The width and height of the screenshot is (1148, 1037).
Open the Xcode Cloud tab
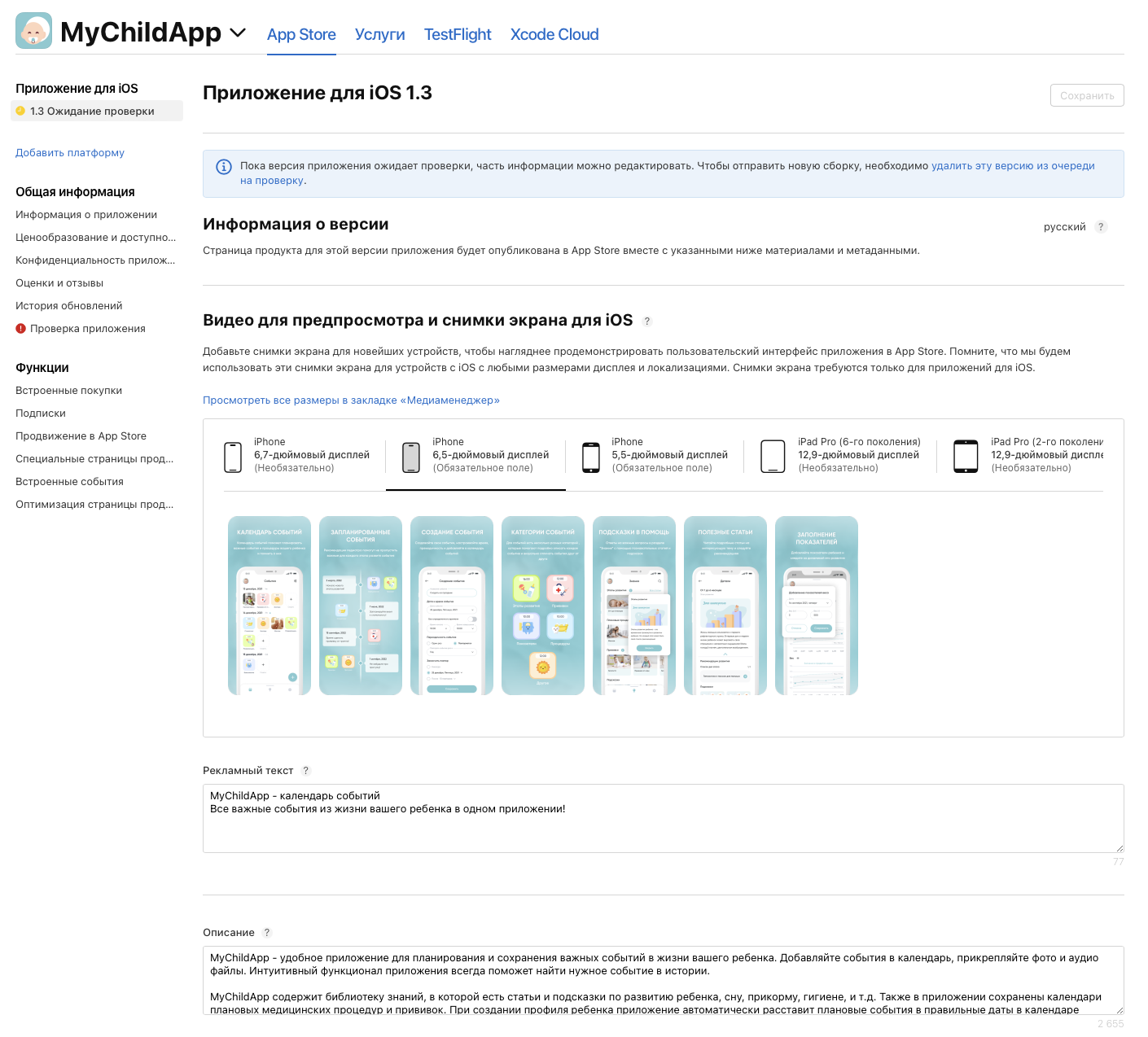554,34
